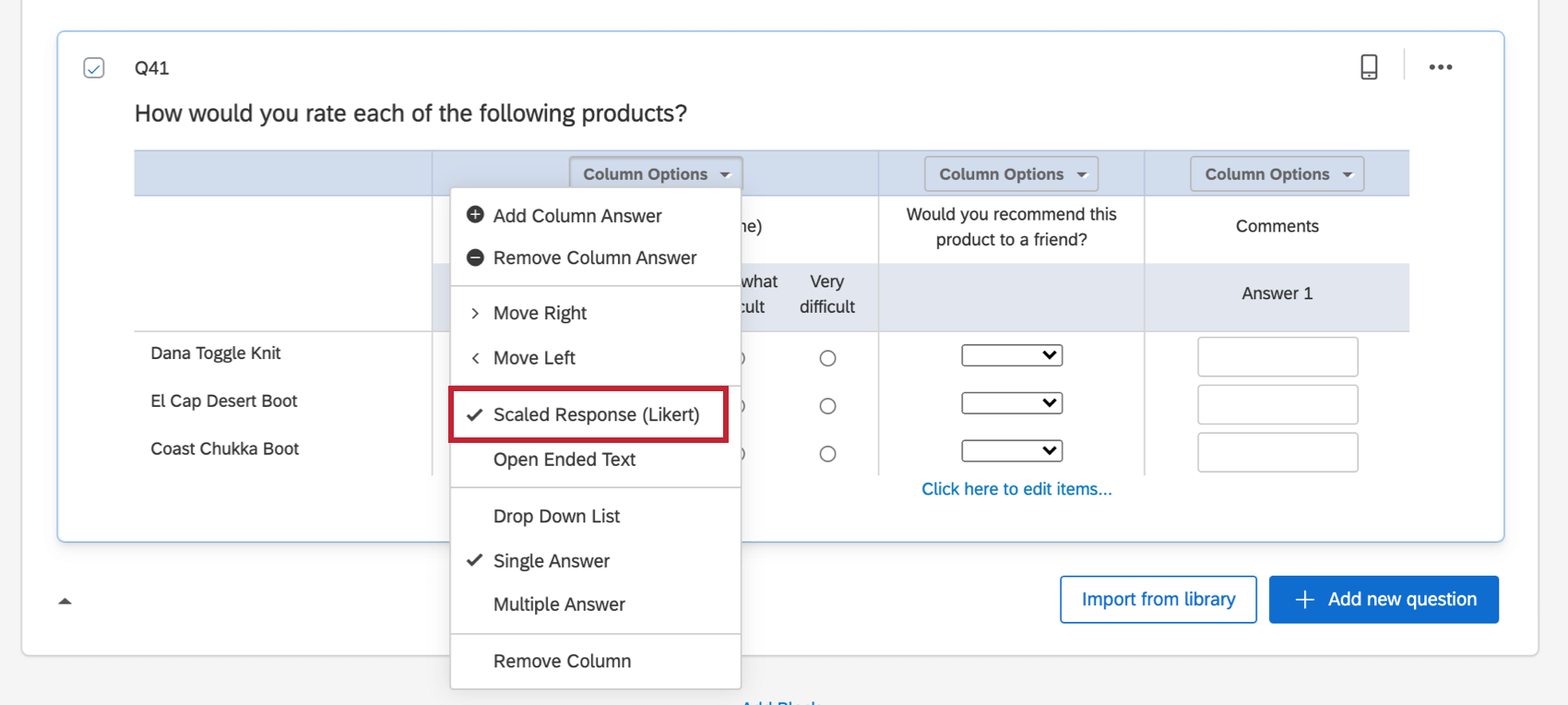1568x705 pixels.
Task: Open Column Options for the Comments column
Action: (x=1277, y=173)
